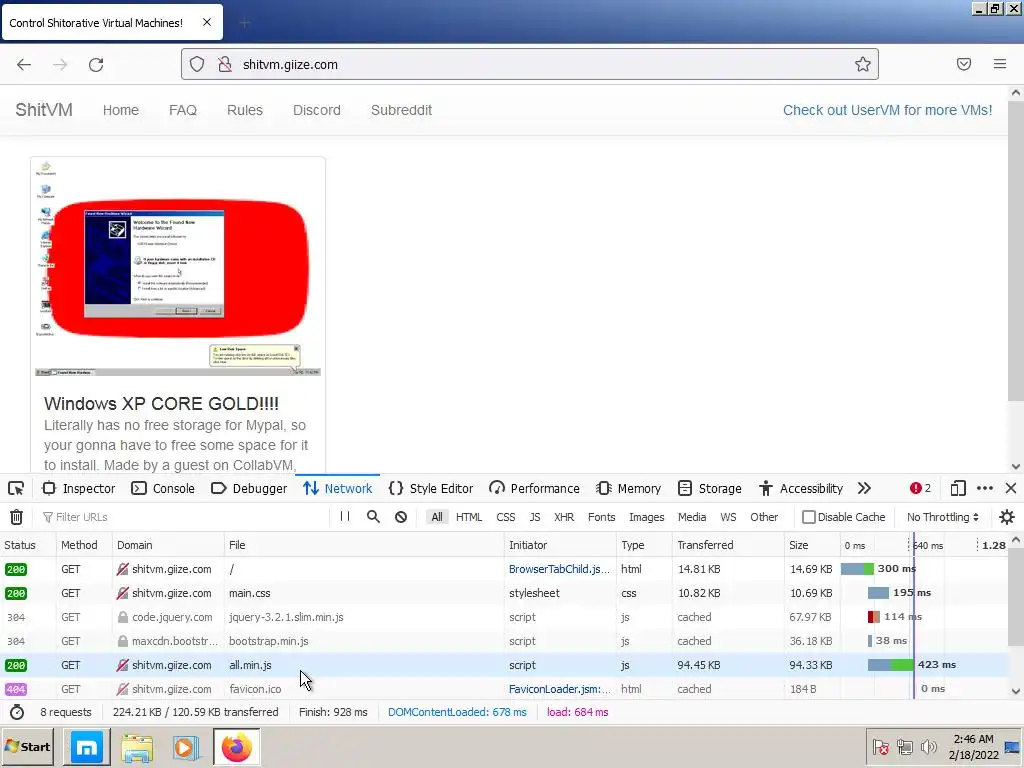Open Firefox from the taskbar
The image size is (1024, 768).
[236, 747]
